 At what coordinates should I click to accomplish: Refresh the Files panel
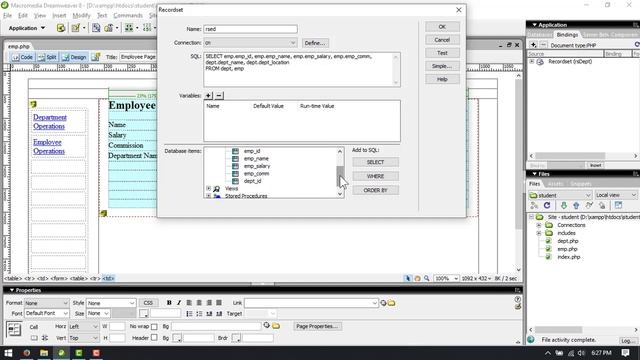coord(547,205)
